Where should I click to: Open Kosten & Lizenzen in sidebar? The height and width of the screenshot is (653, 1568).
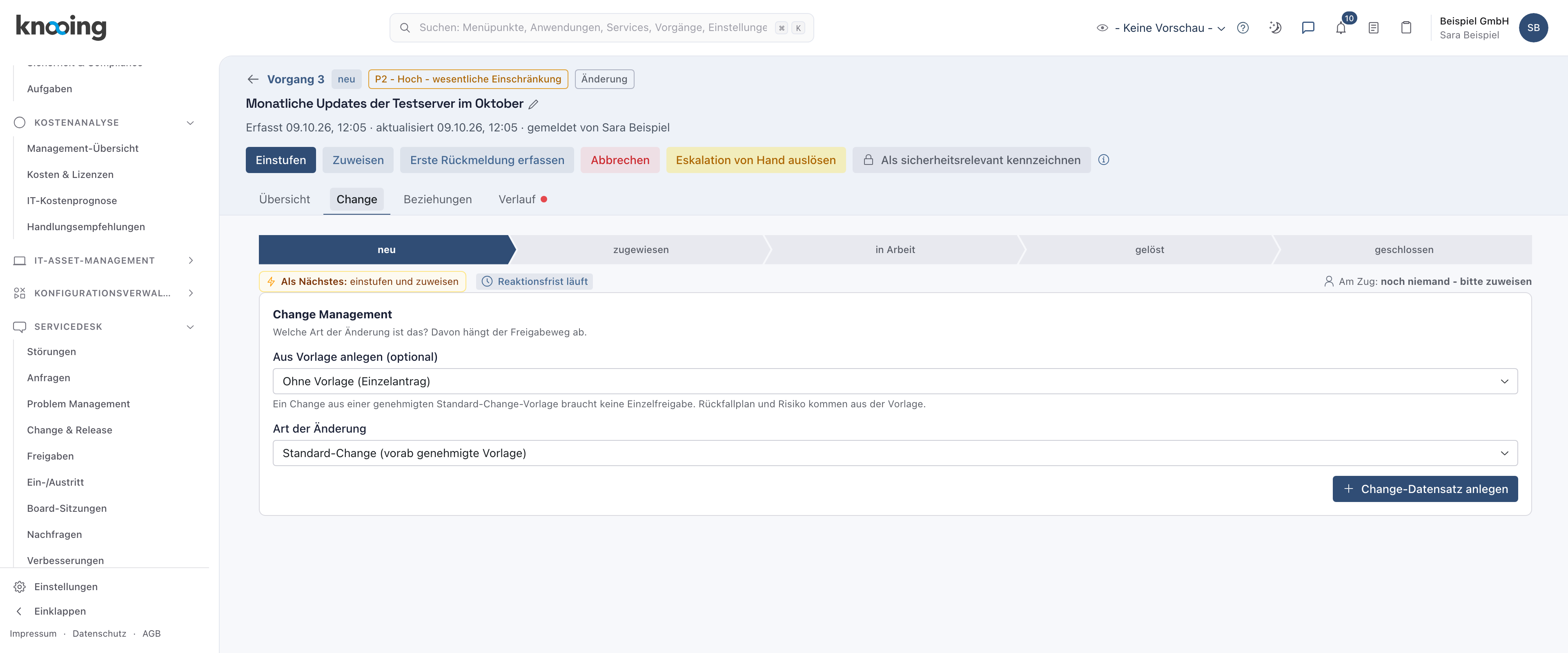pos(70,175)
